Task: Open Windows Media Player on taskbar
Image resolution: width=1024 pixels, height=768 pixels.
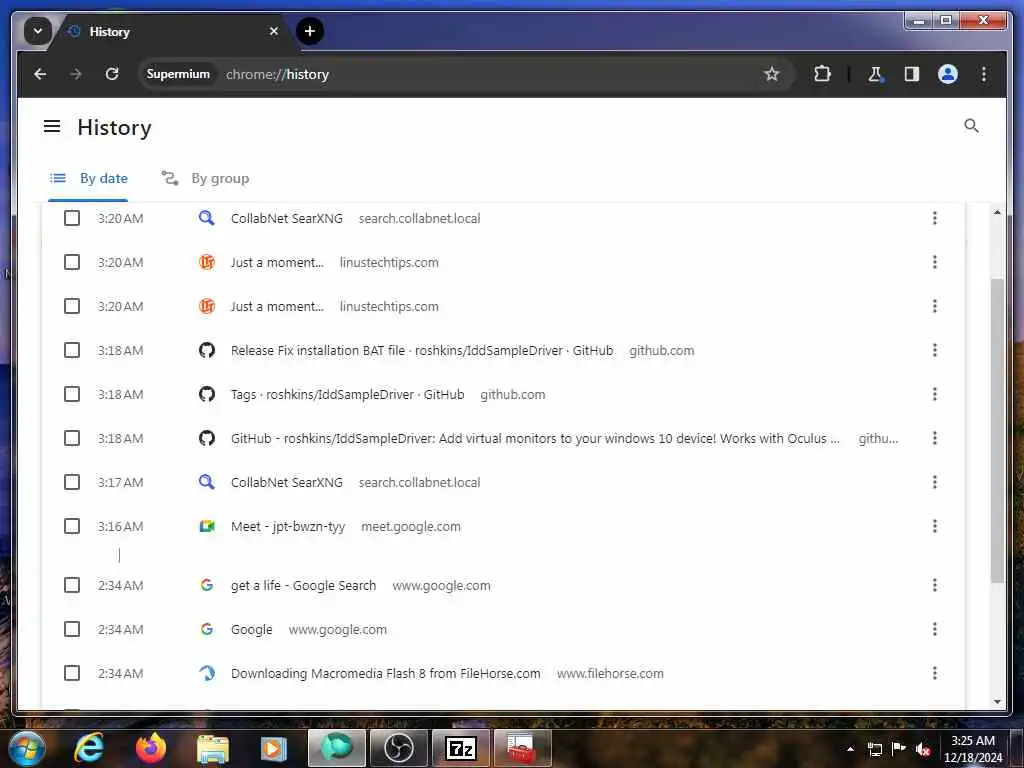Action: point(274,748)
